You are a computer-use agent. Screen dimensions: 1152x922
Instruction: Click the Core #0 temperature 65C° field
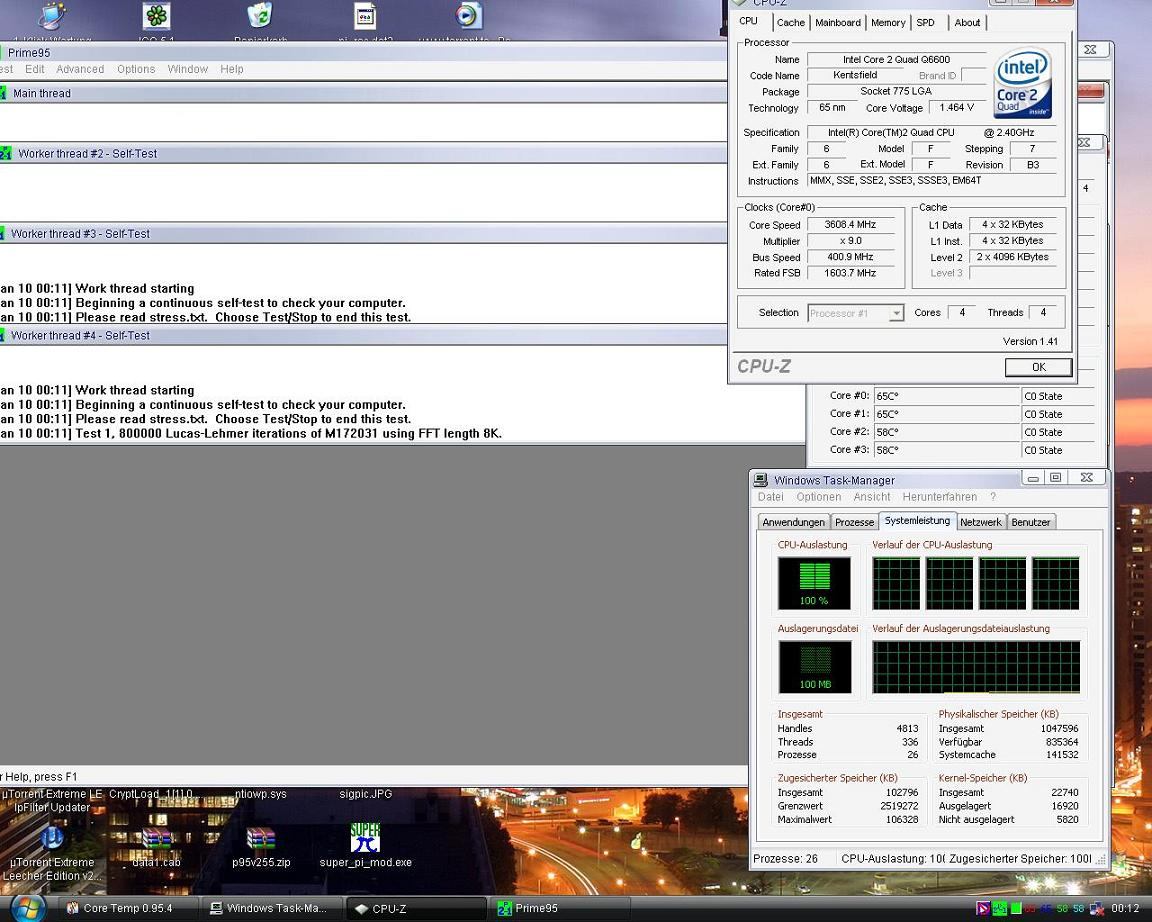click(946, 396)
